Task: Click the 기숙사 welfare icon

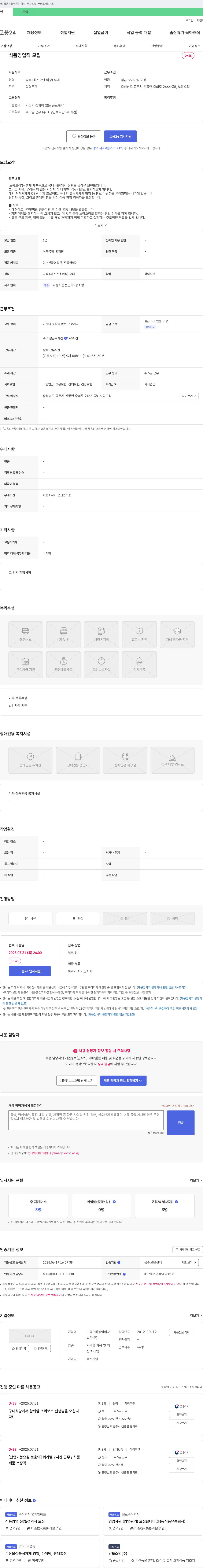Action: [63, 634]
